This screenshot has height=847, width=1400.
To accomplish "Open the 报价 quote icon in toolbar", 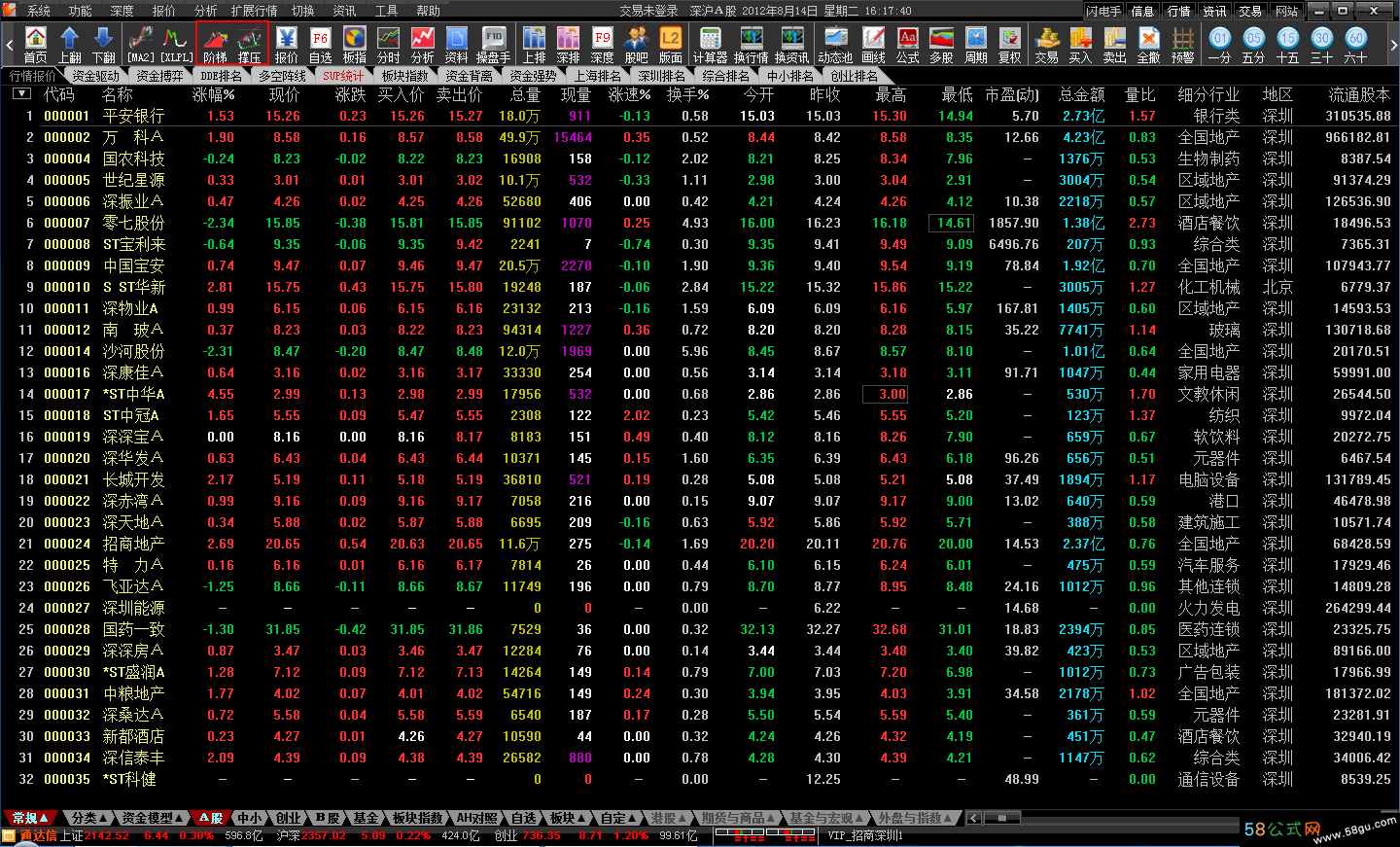I will pyautogui.click(x=287, y=45).
